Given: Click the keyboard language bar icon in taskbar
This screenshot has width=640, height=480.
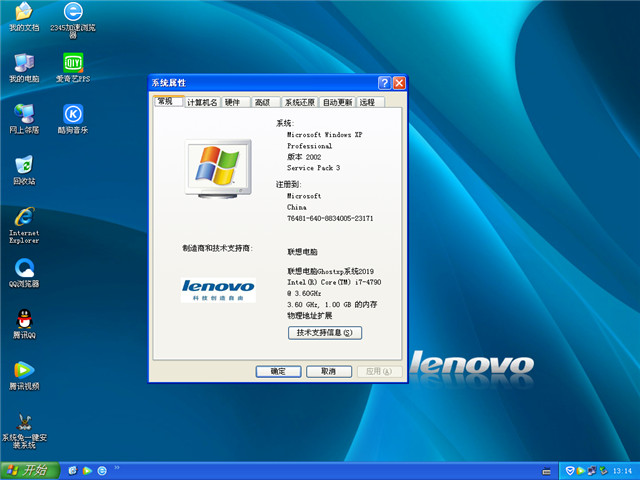Looking at the screenshot, I should pyautogui.click(x=547, y=471).
